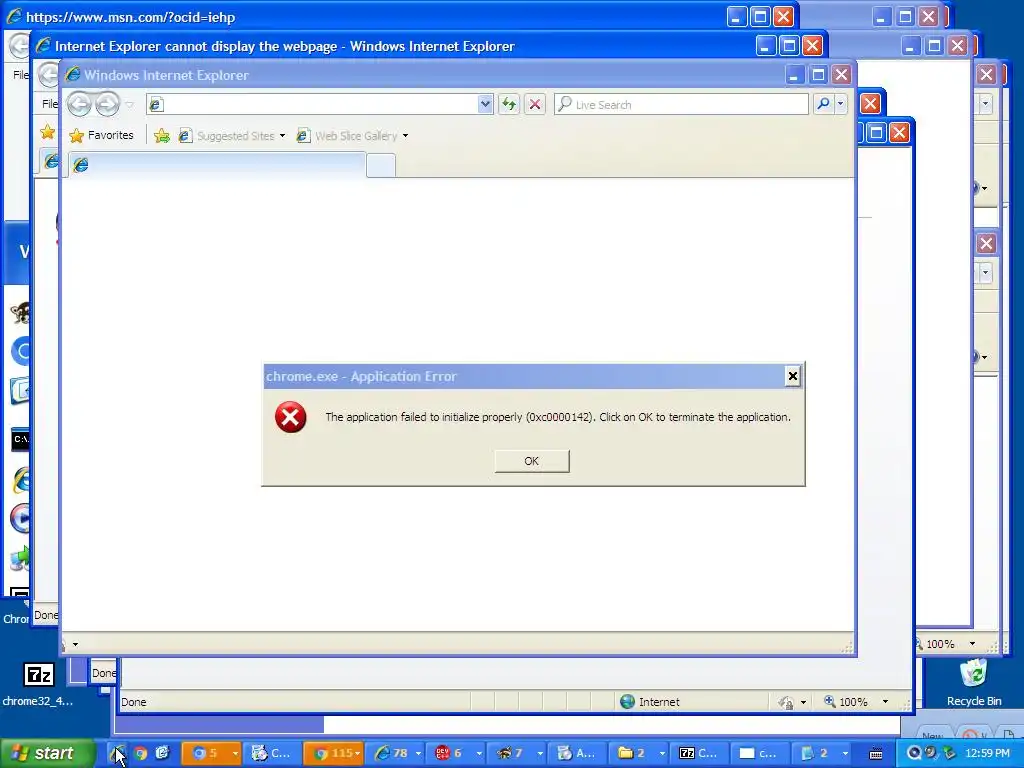Click the first system tray icon

915,753
